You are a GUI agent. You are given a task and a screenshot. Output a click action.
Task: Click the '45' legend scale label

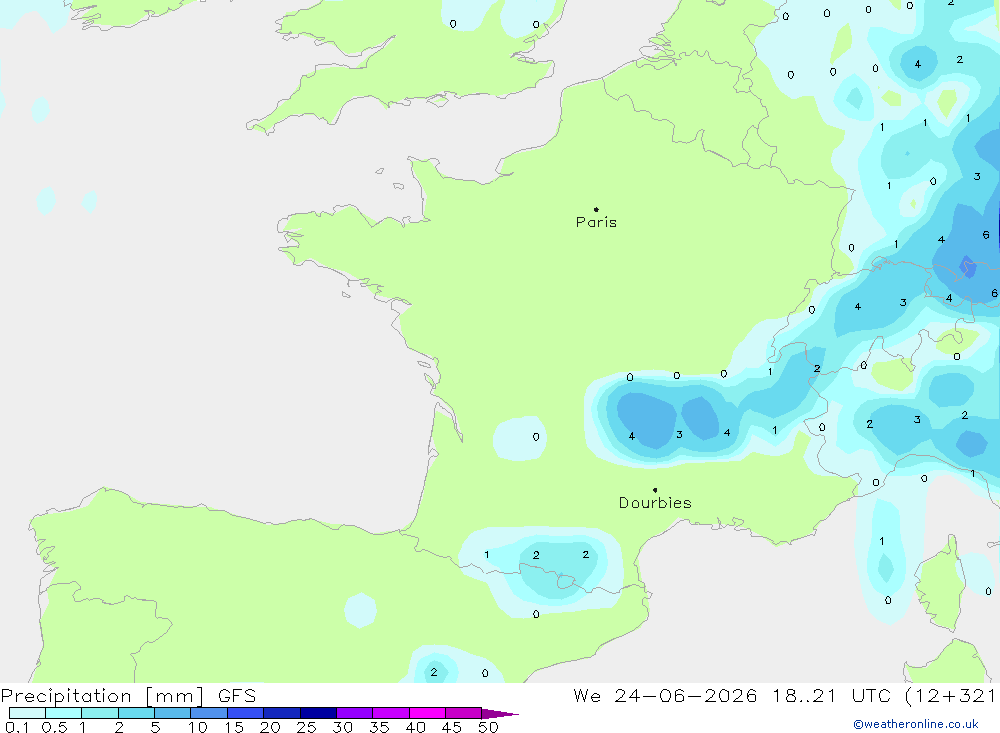coord(452,727)
